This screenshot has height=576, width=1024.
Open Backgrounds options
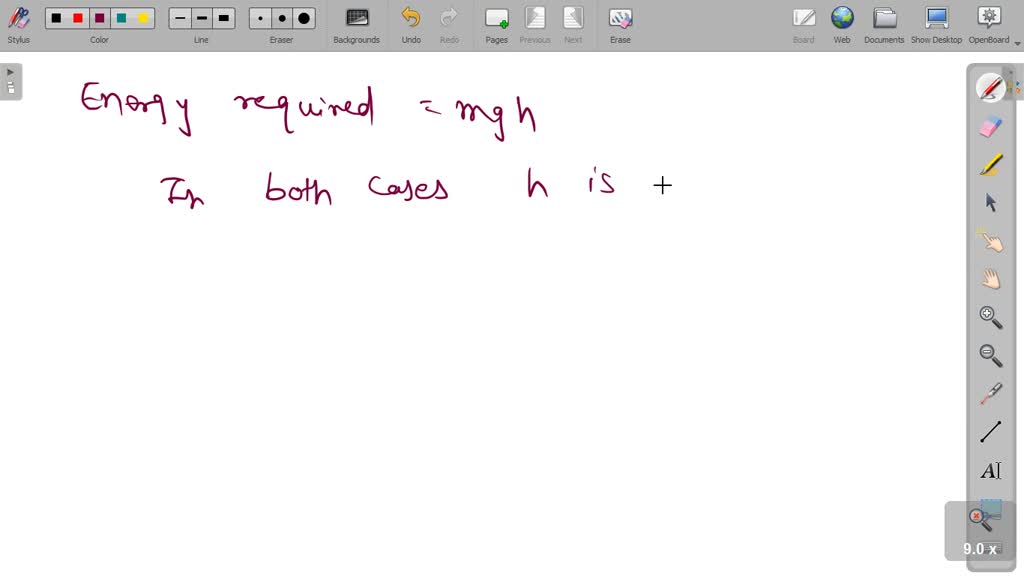point(357,25)
